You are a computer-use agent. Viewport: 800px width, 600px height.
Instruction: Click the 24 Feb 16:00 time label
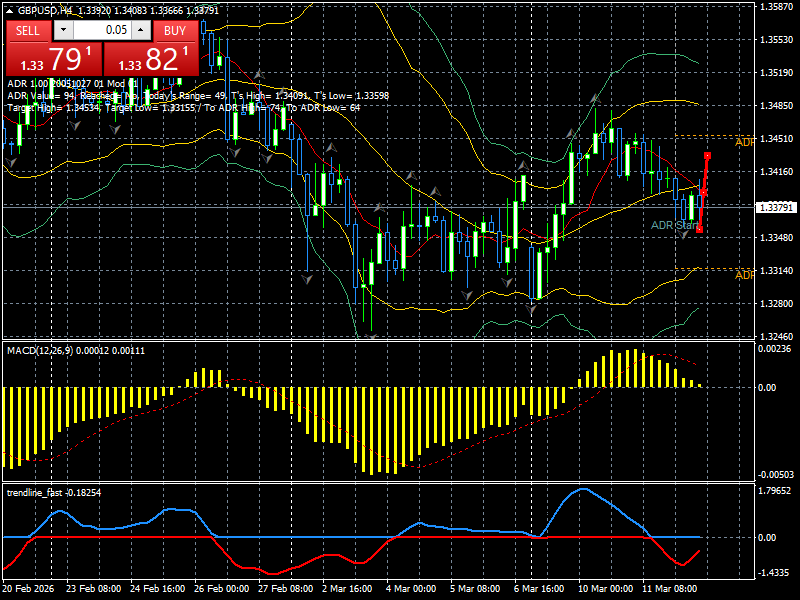pyautogui.click(x=158, y=588)
